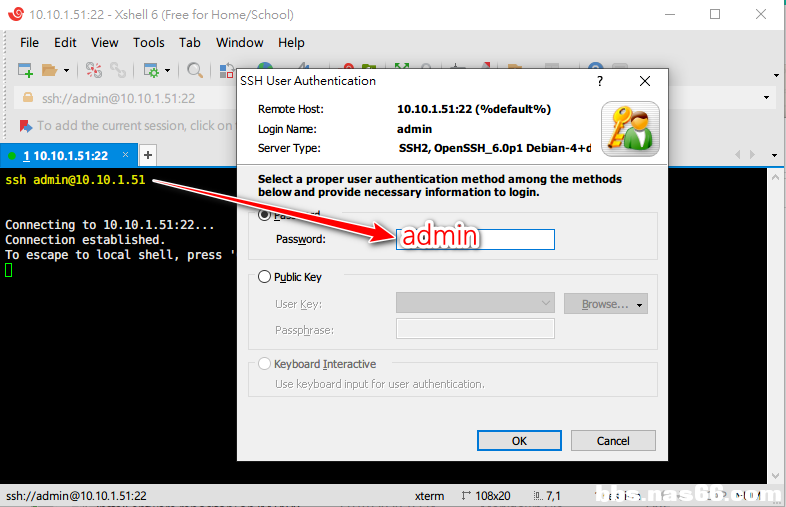Click the Passphrase input field
The width and height of the screenshot is (786, 507).
[x=475, y=329]
